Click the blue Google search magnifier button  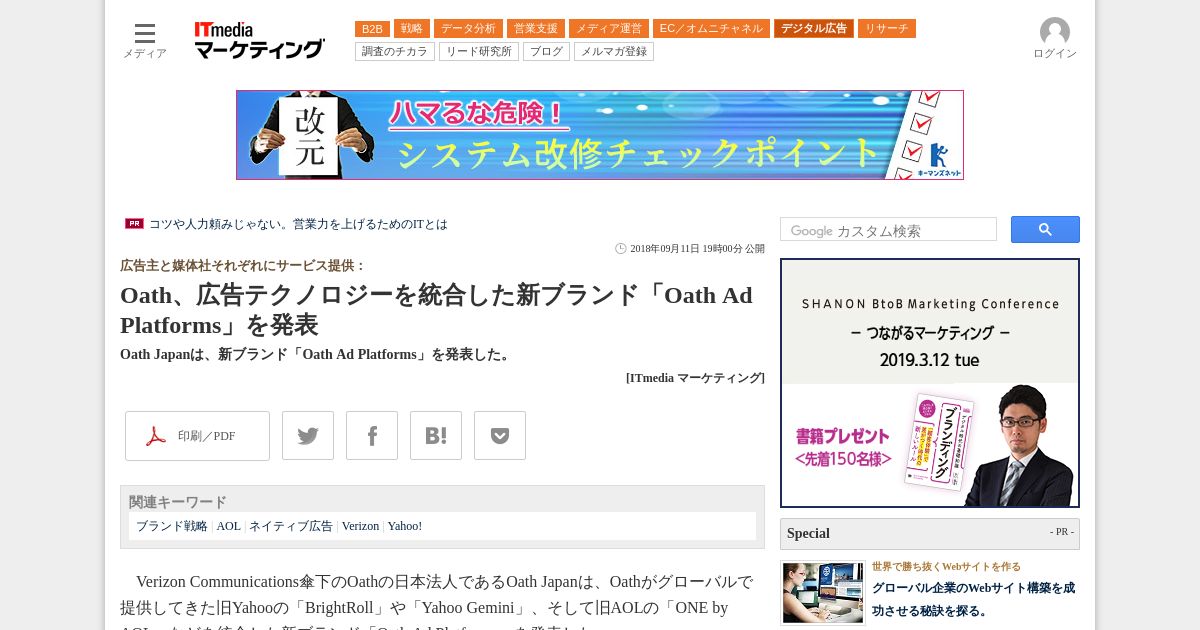(x=1045, y=230)
